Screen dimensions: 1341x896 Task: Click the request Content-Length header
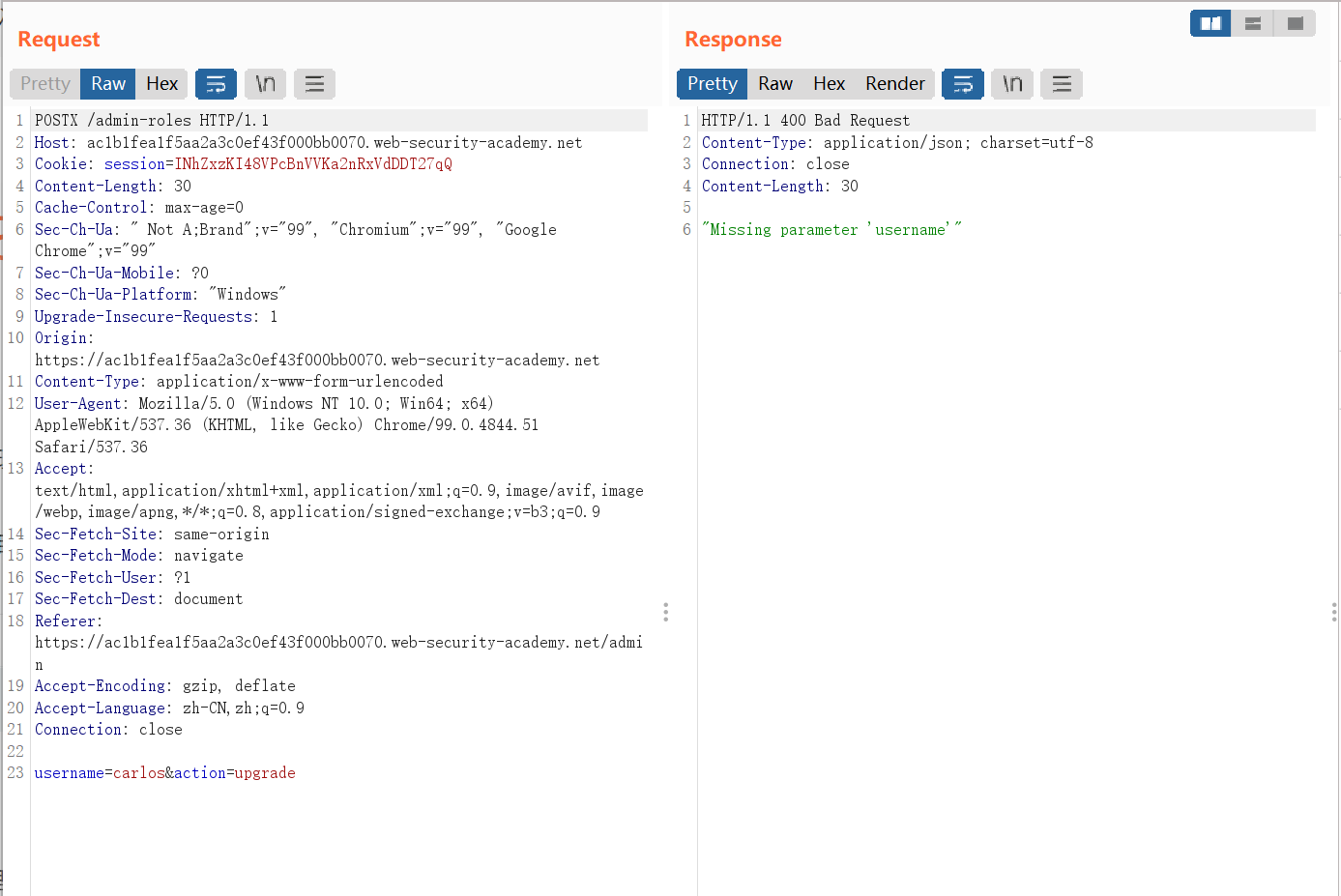[x=113, y=186]
